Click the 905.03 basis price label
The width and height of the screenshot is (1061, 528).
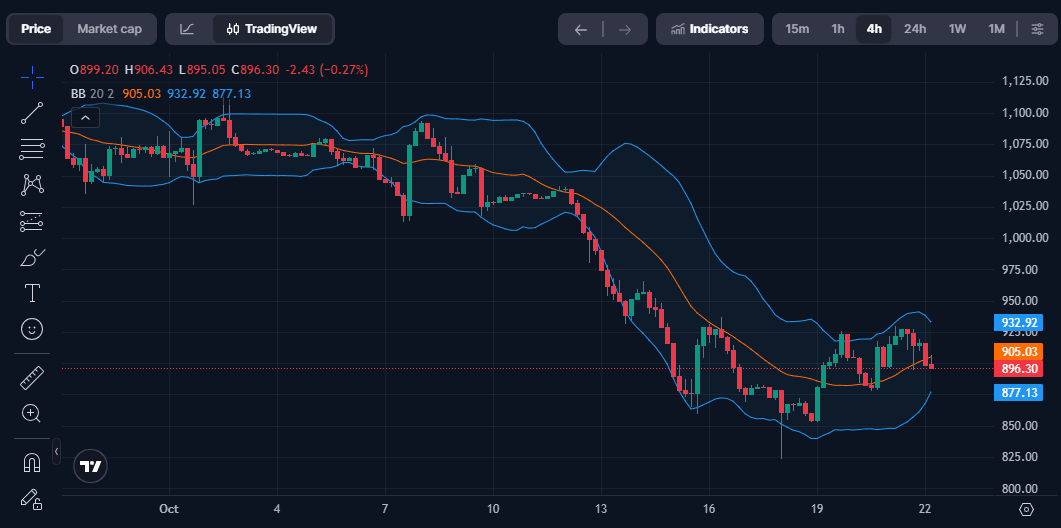[x=1019, y=351]
